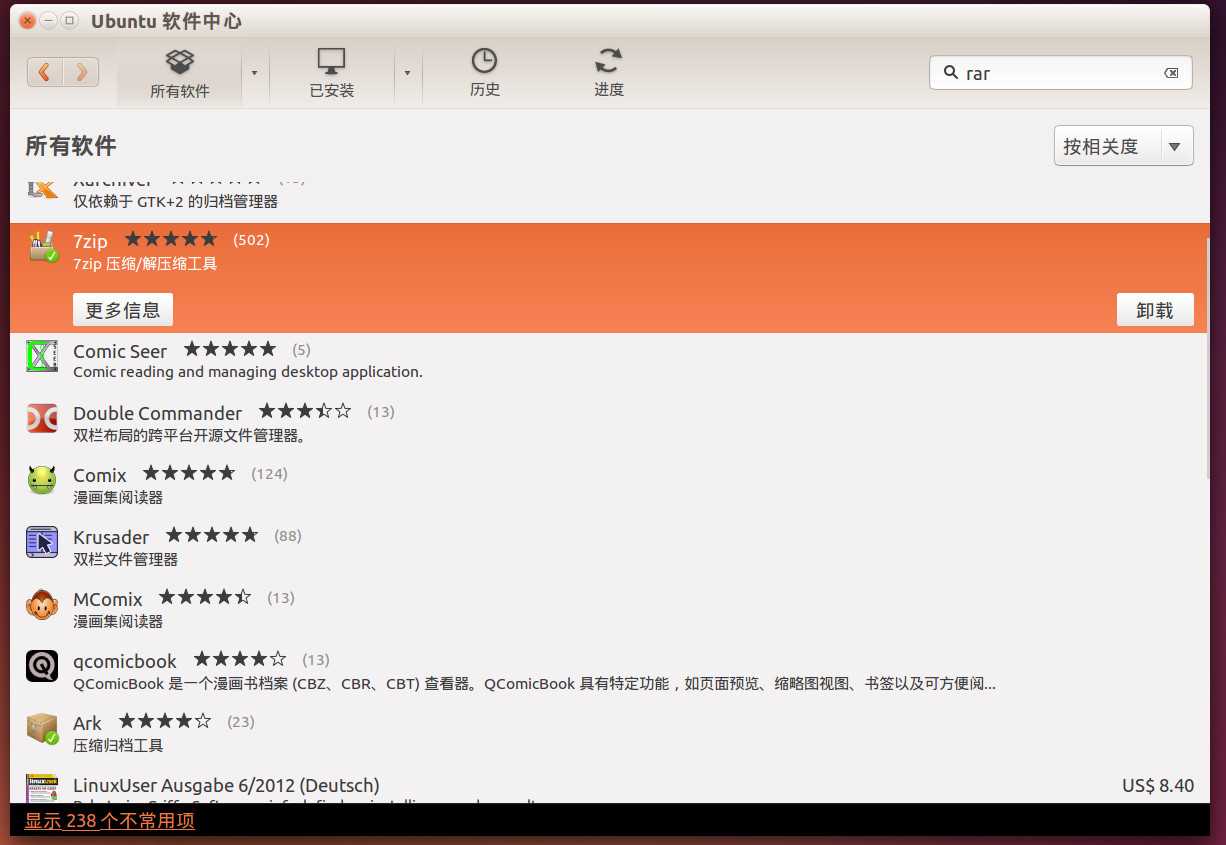The width and height of the screenshot is (1226, 845).
Task: Switch to the 已安装 (Installed) view
Action: click(332, 74)
